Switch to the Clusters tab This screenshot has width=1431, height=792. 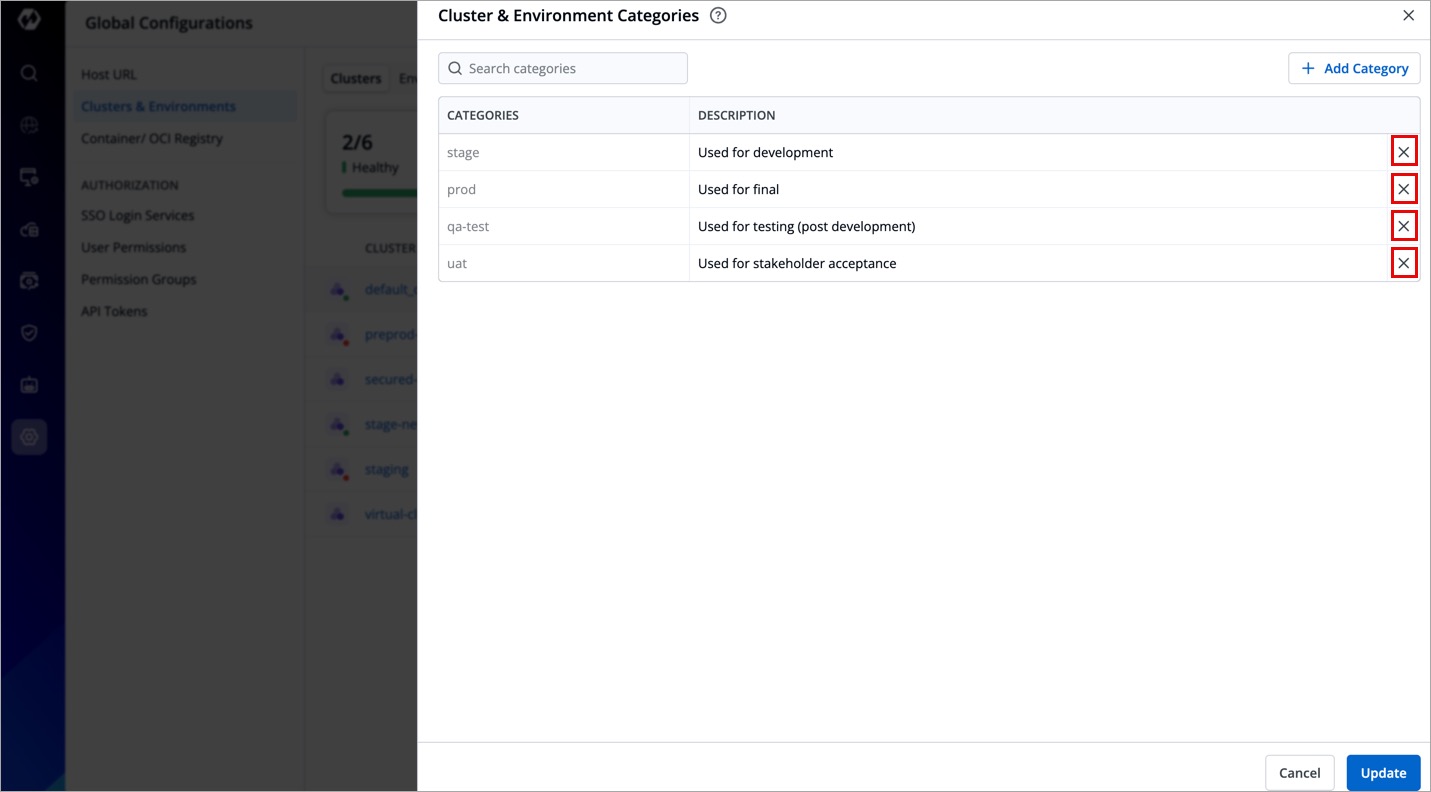(356, 78)
